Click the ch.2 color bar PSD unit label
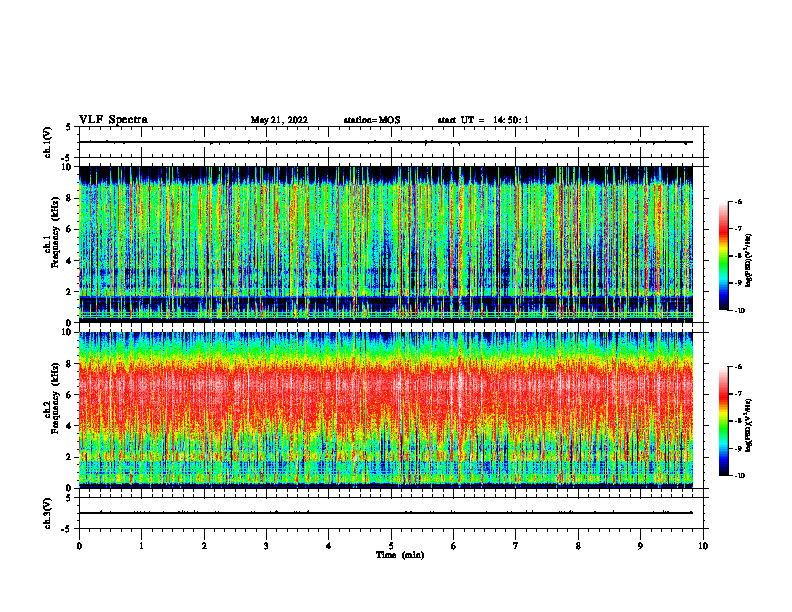Screen dimensions: 792x612 (749, 425)
